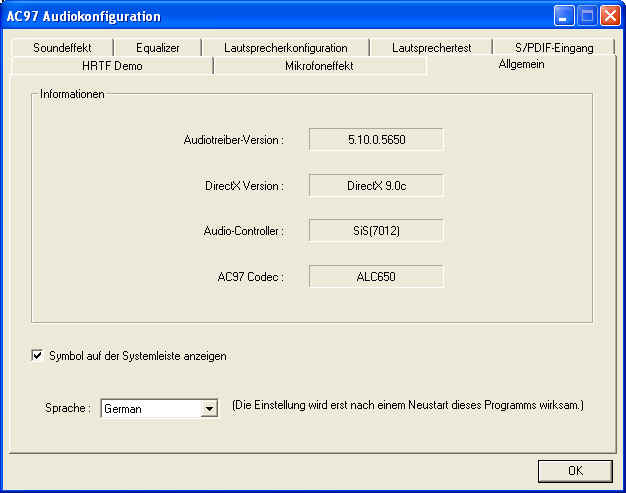This screenshot has height=493, width=626.
Task: Minimize the AC97 Audiokonfiguration window
Action: point(564,16)
